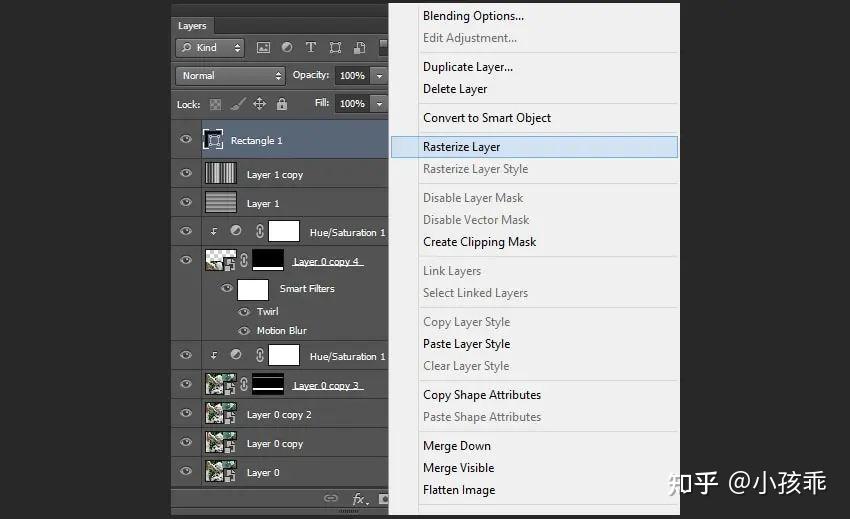850x519 pixels.
Task: Open the Fill slider arrow
Action: tap(379, 104)
